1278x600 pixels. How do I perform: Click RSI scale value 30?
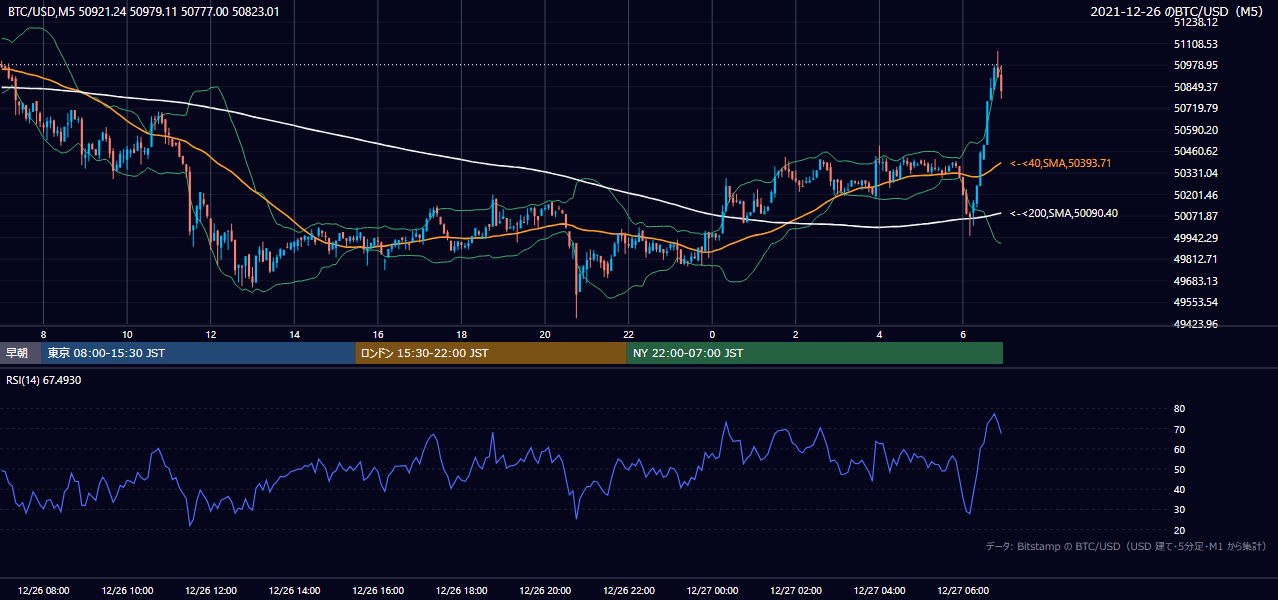click(x=1179, y=509)
